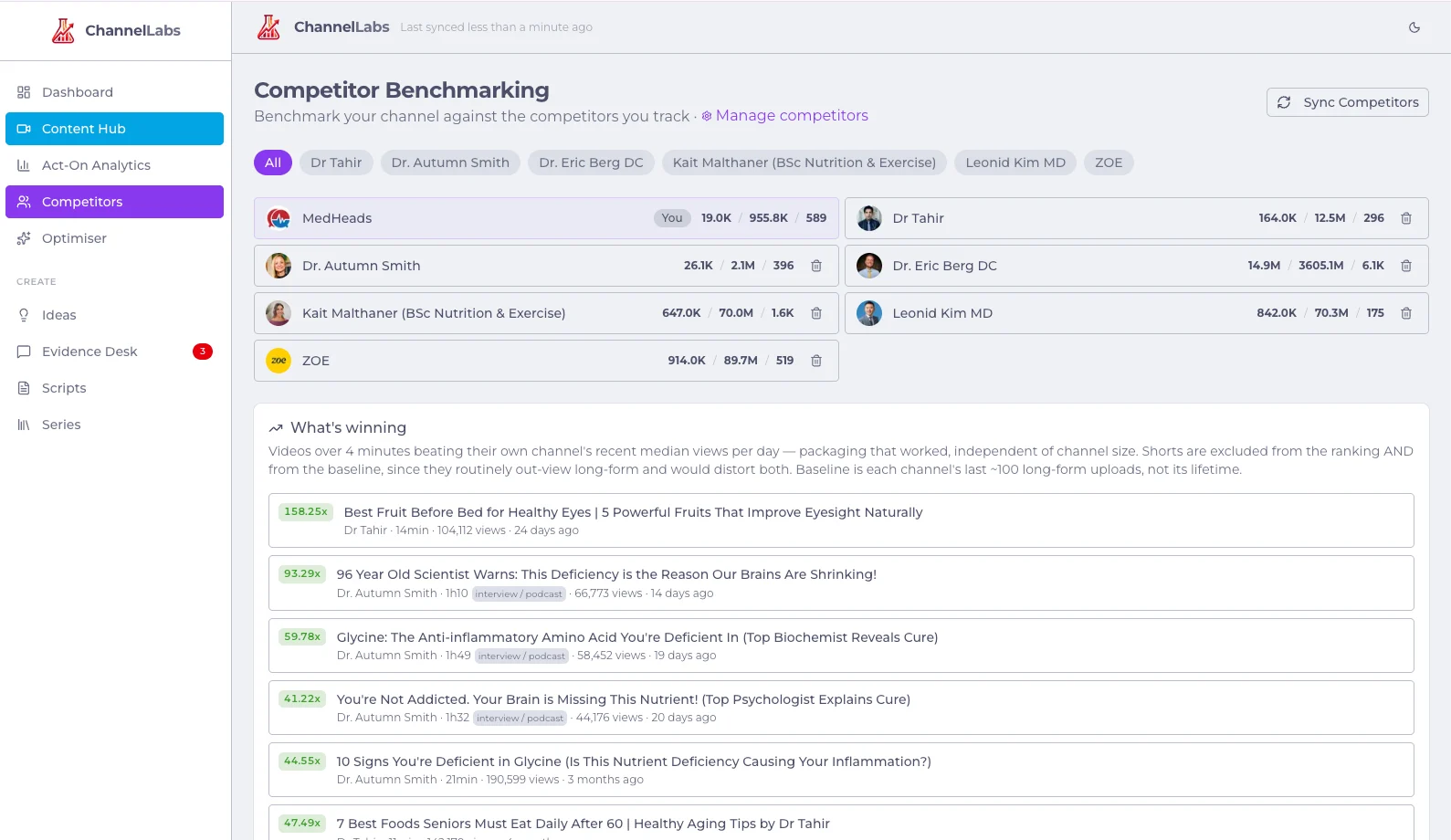Open You're Not Addicted video row
Screen dimensions: 1451x840
841,708
